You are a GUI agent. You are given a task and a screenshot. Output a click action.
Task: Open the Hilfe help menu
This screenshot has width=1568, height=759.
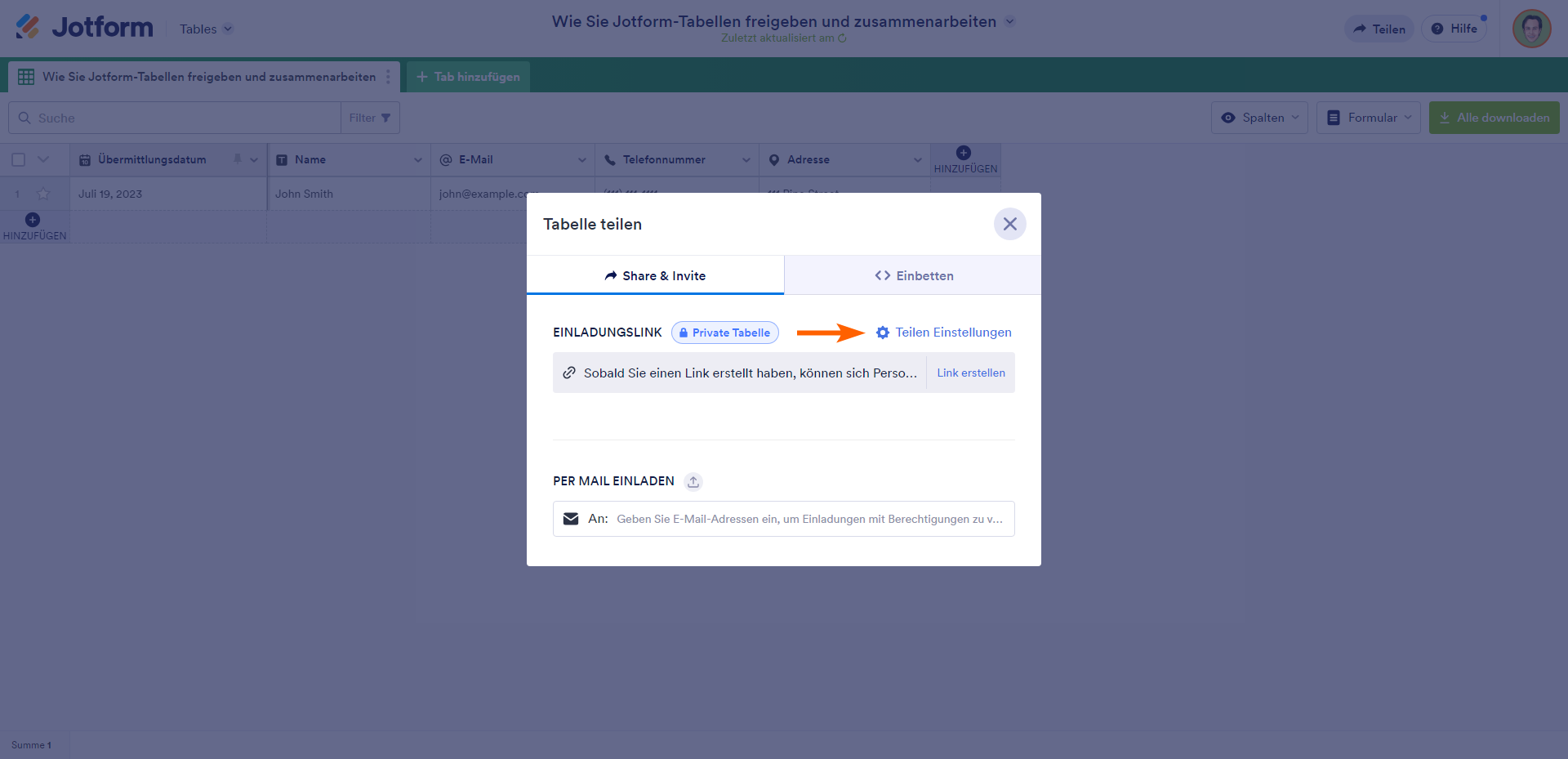1454,29
